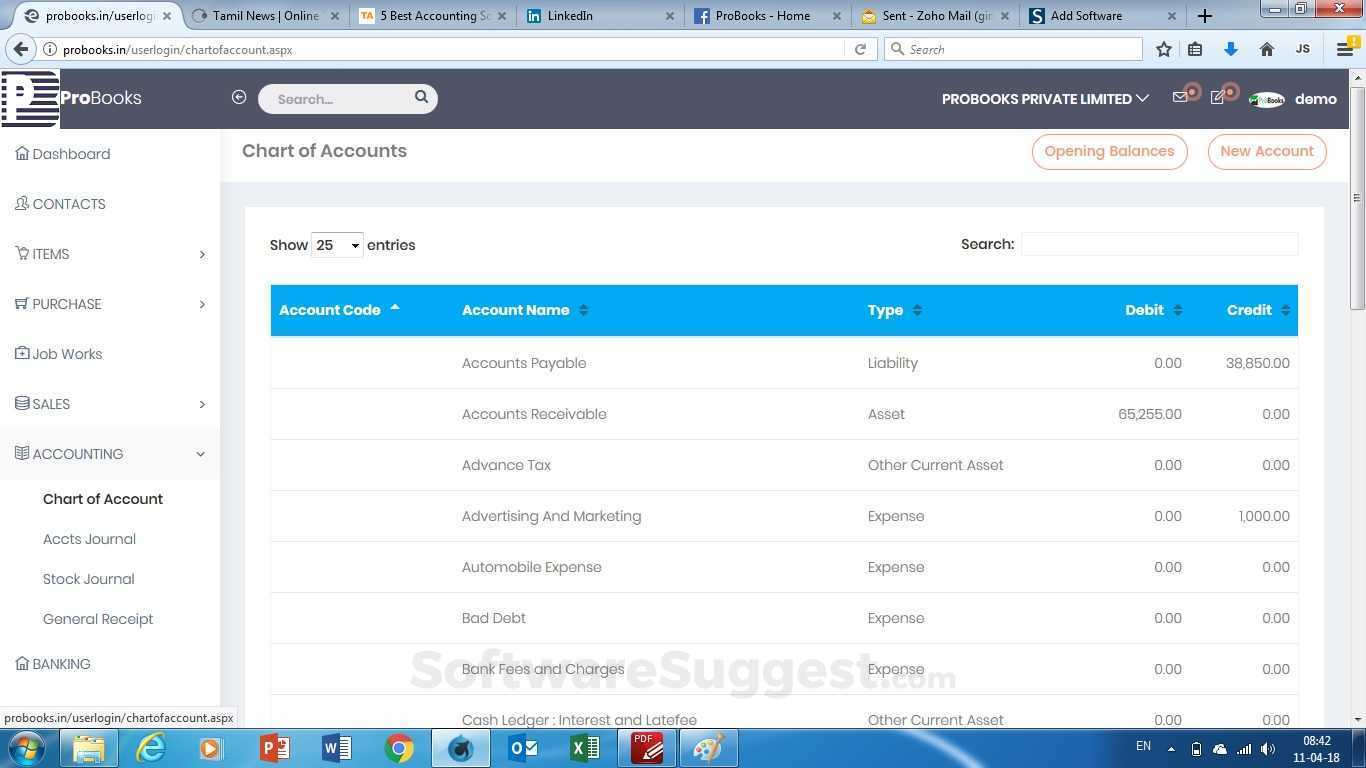
Task: Open Excel from the Windows taskbar
Action: click(x=585, y=748)
